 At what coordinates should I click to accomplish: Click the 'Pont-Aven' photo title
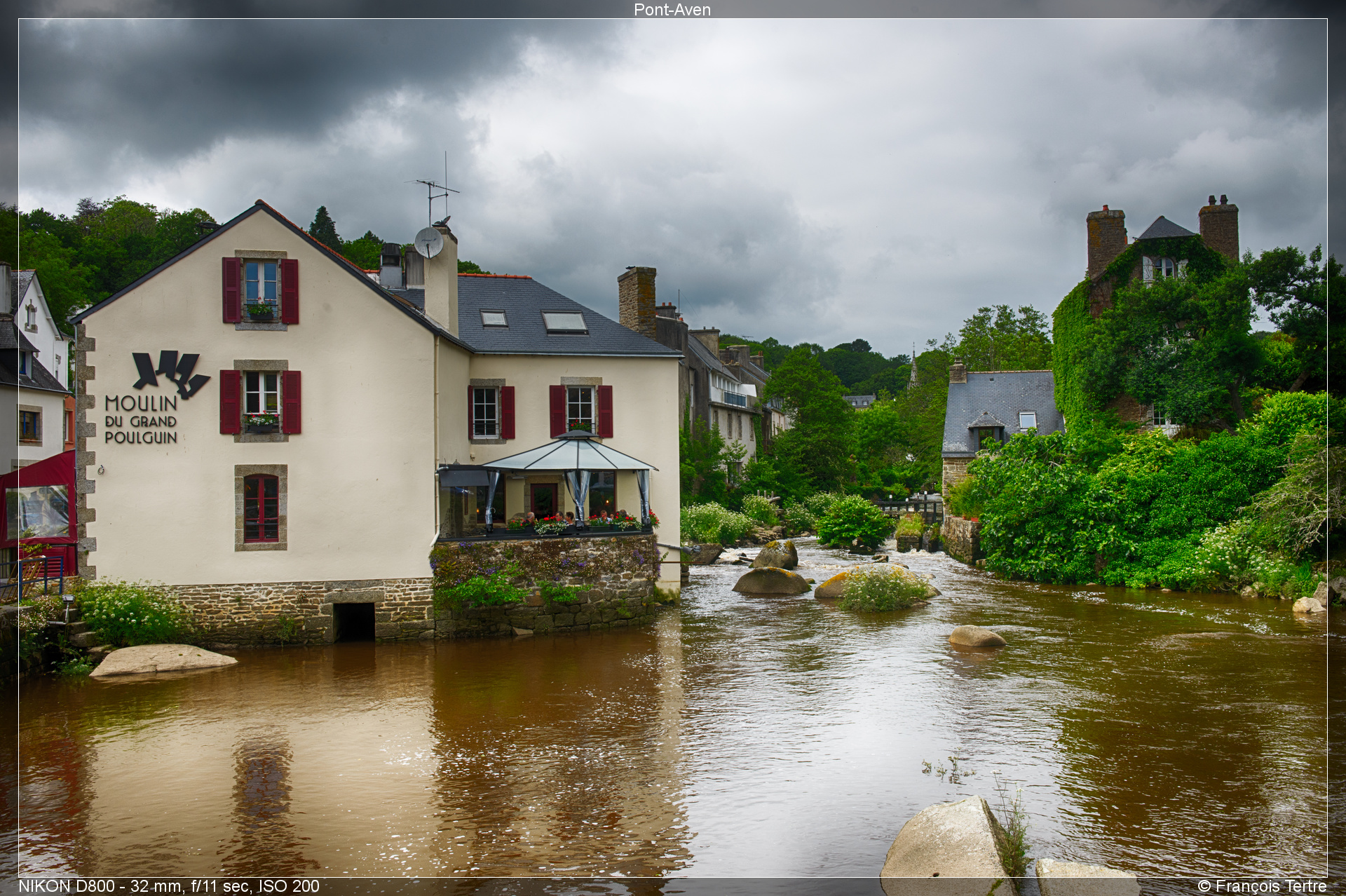click(672, 9)
